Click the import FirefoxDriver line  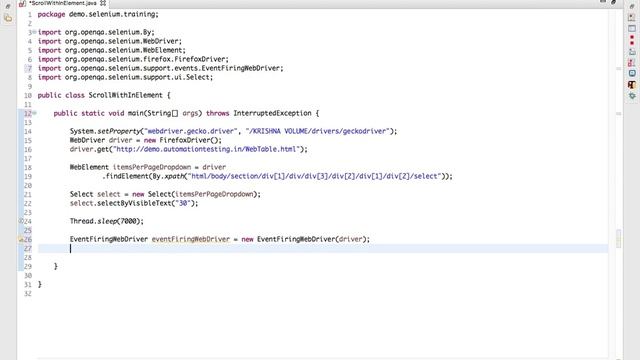click(133, 59)
